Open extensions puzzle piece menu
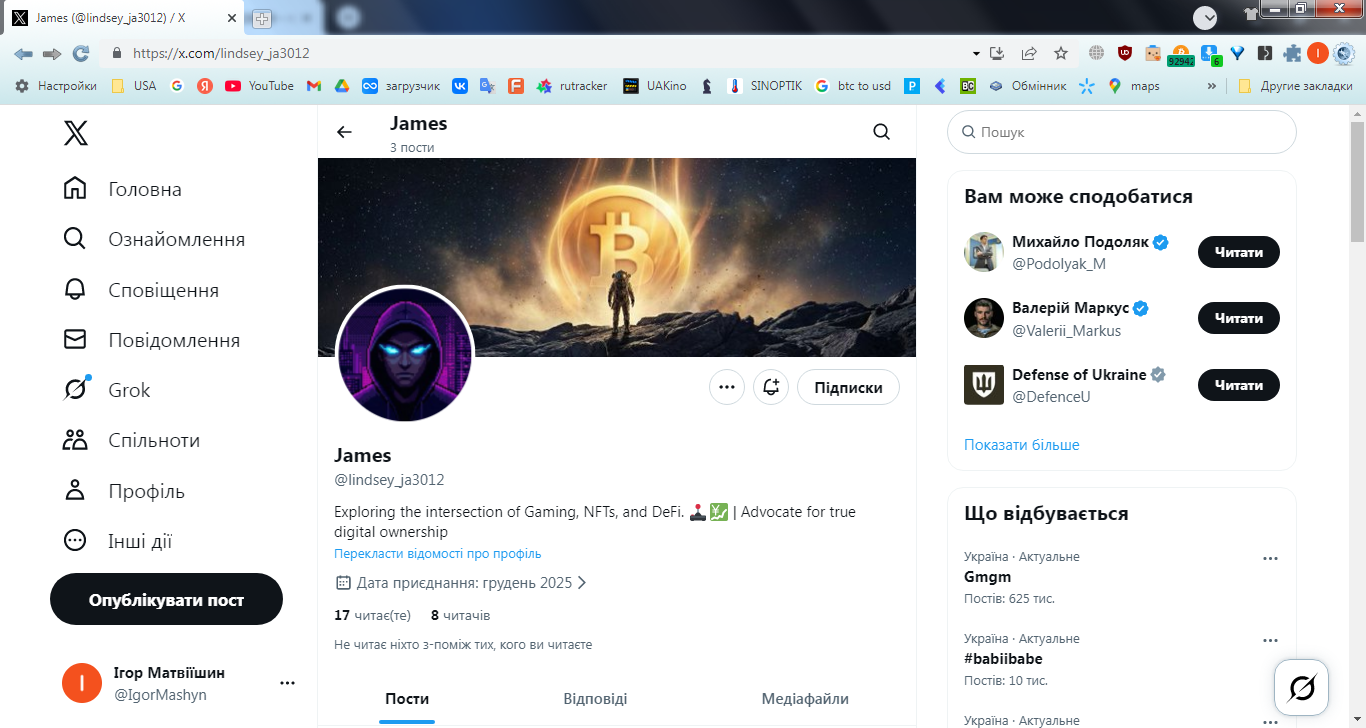Image resolution: width=1366 pixels, height=728 pixels. tap(1292, 53)
